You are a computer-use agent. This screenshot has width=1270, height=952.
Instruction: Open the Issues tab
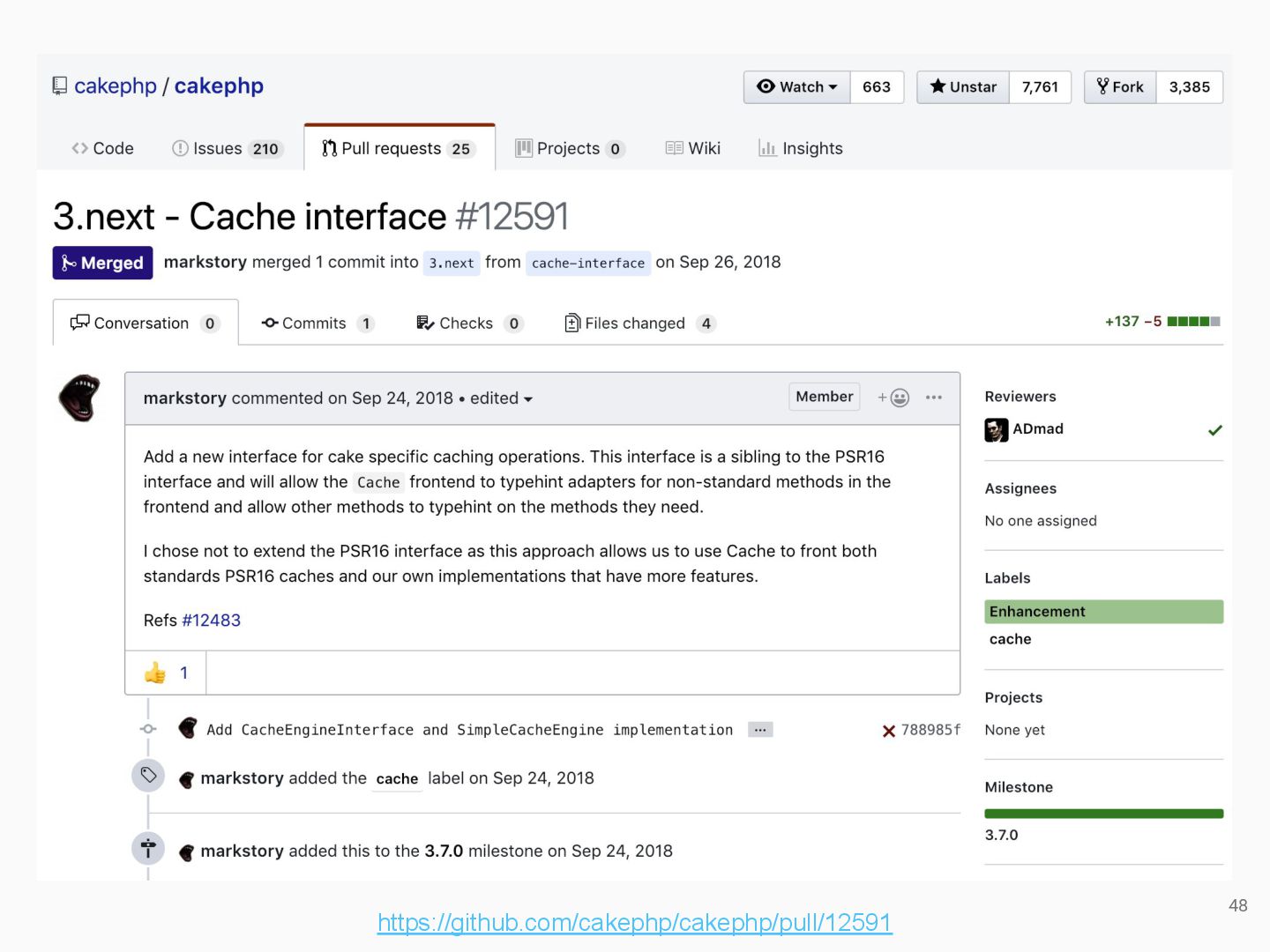(228, 149)
